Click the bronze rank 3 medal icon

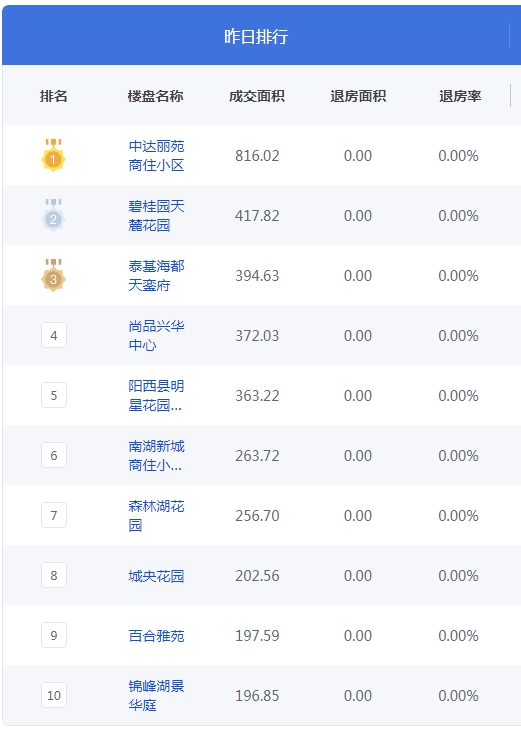[x=53, y=275]
